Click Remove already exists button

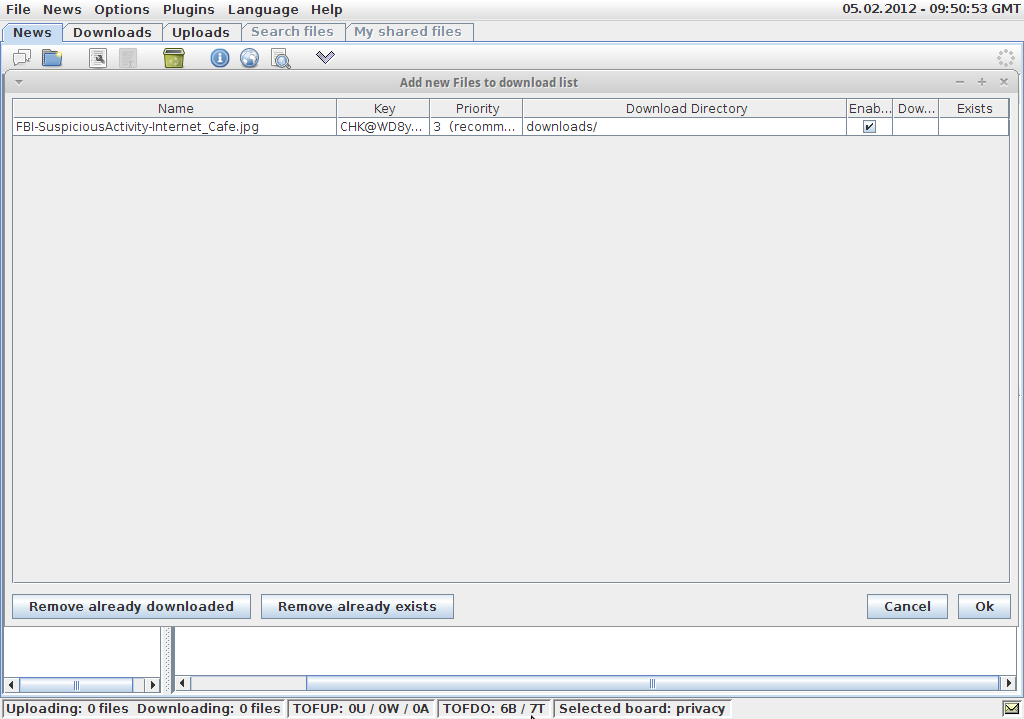357,606
